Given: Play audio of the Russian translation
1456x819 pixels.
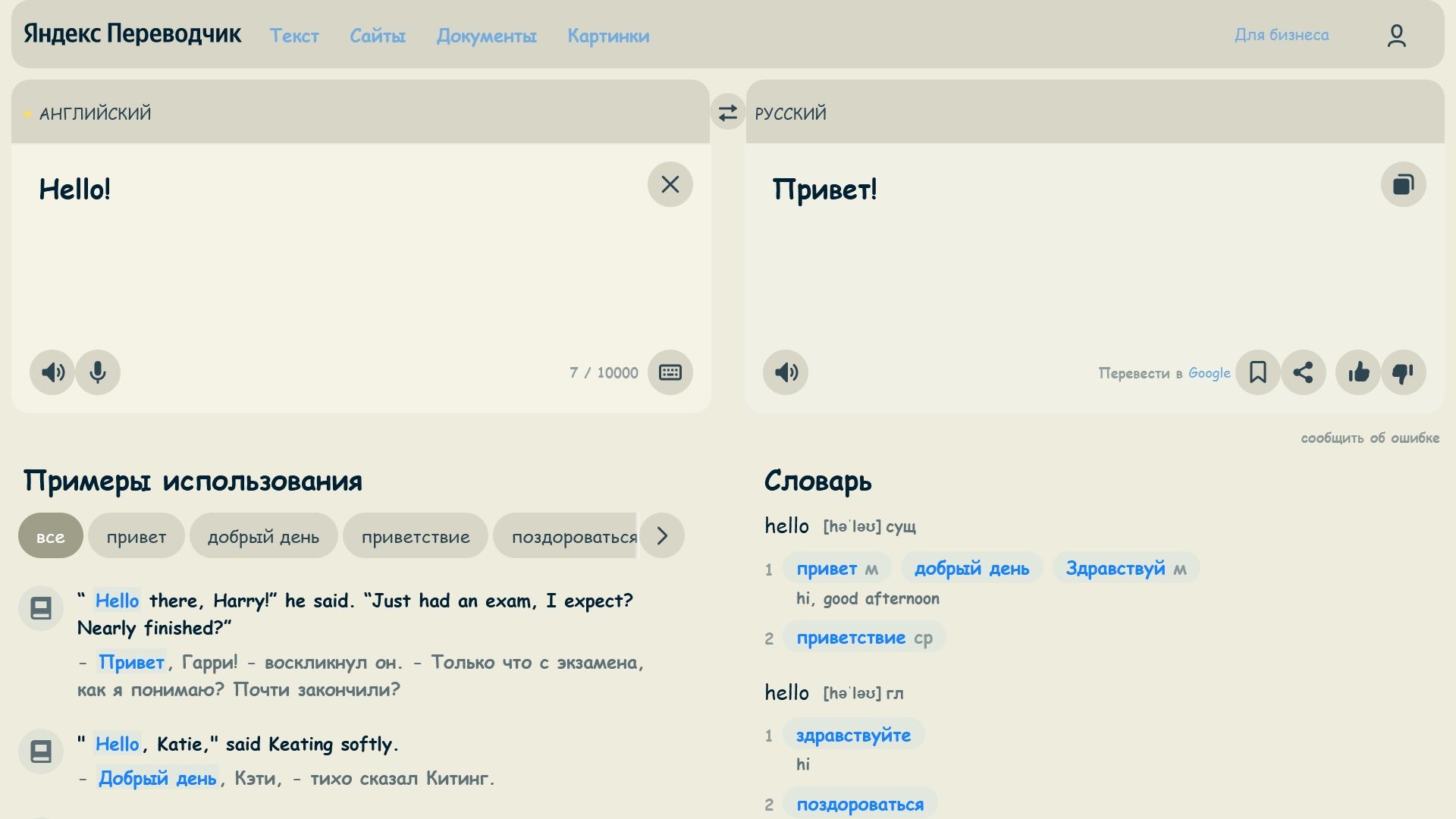Looking at the screenshot, I should (786, 372).
